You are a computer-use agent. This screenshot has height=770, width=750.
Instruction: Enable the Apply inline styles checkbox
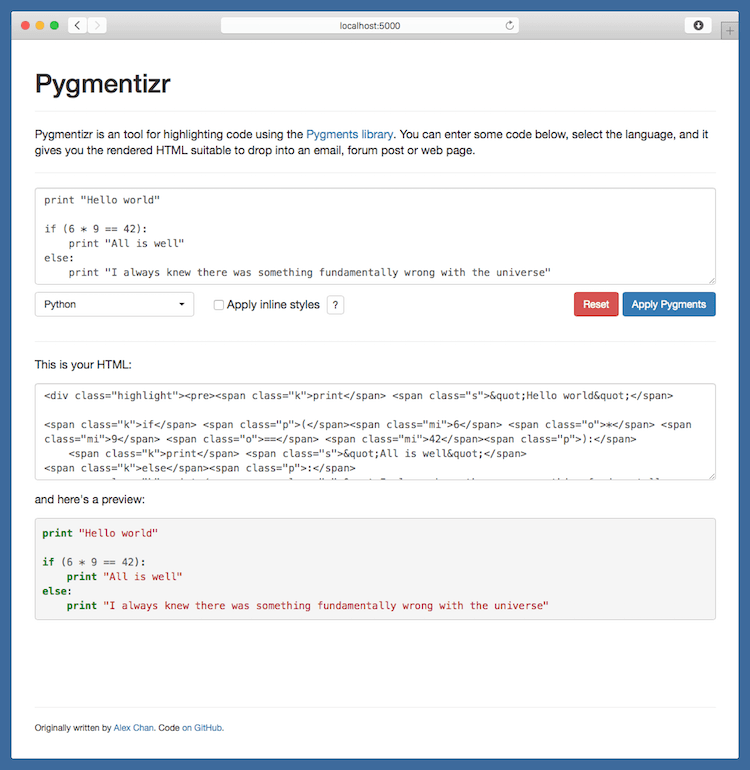click(x=219, y=305)
